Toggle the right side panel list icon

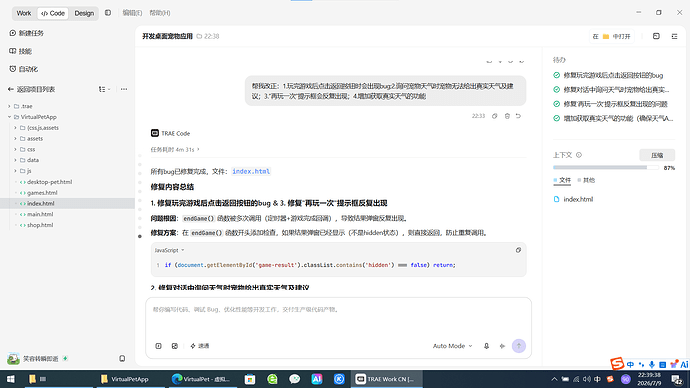[674, 36]
